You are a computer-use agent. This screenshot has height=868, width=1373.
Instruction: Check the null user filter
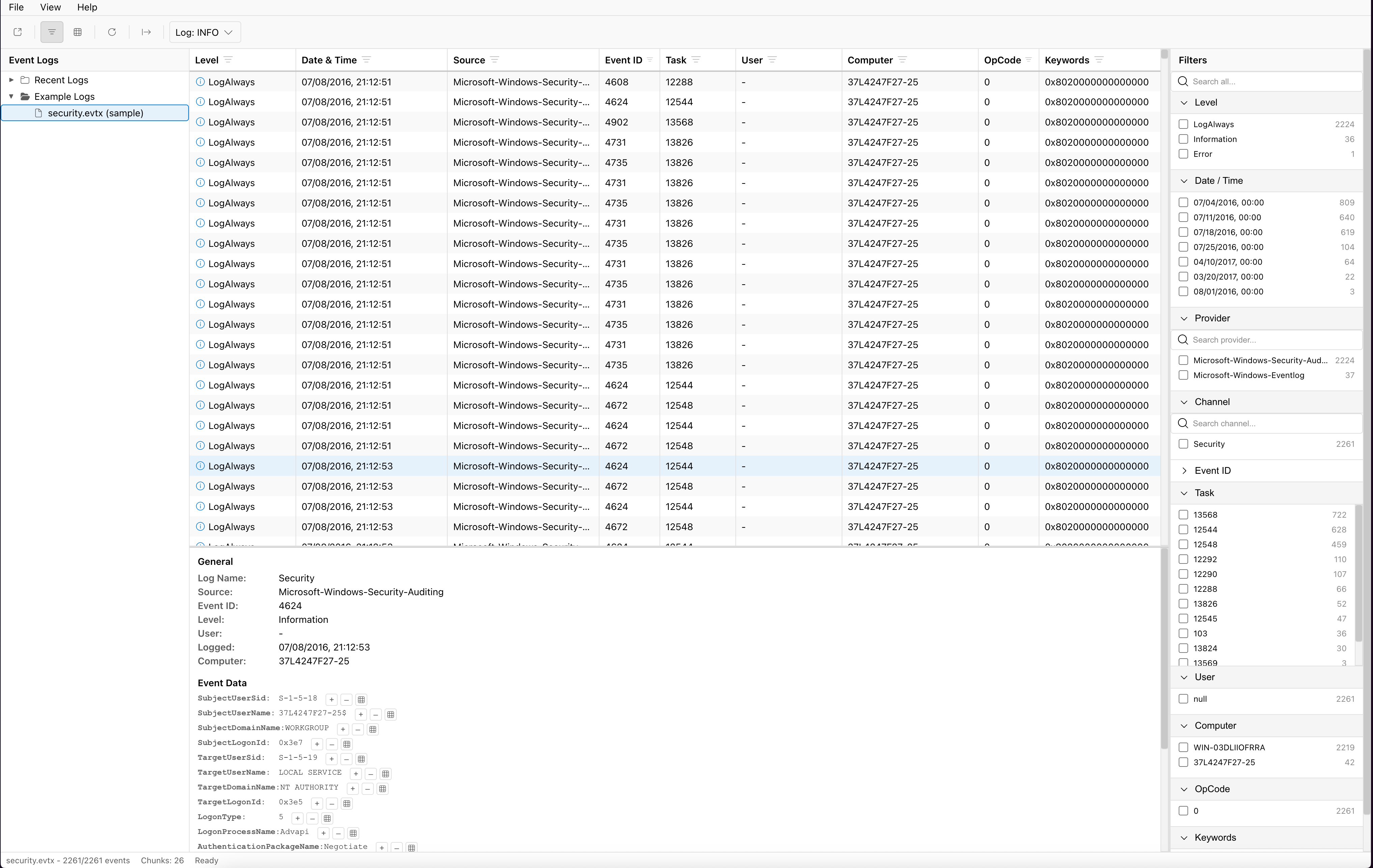pyautogui.click(x=1183, y=699)
